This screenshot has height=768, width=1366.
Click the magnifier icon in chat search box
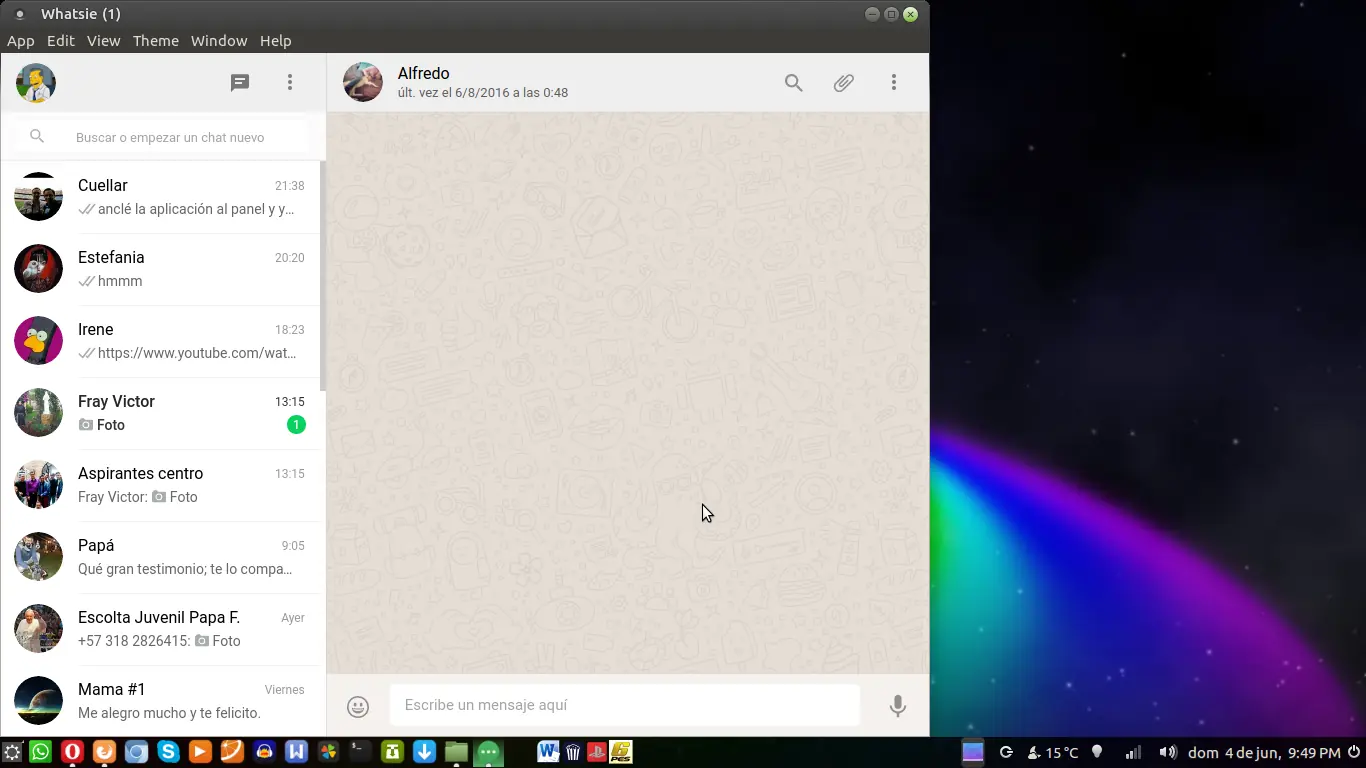click(x=37, y=137)
